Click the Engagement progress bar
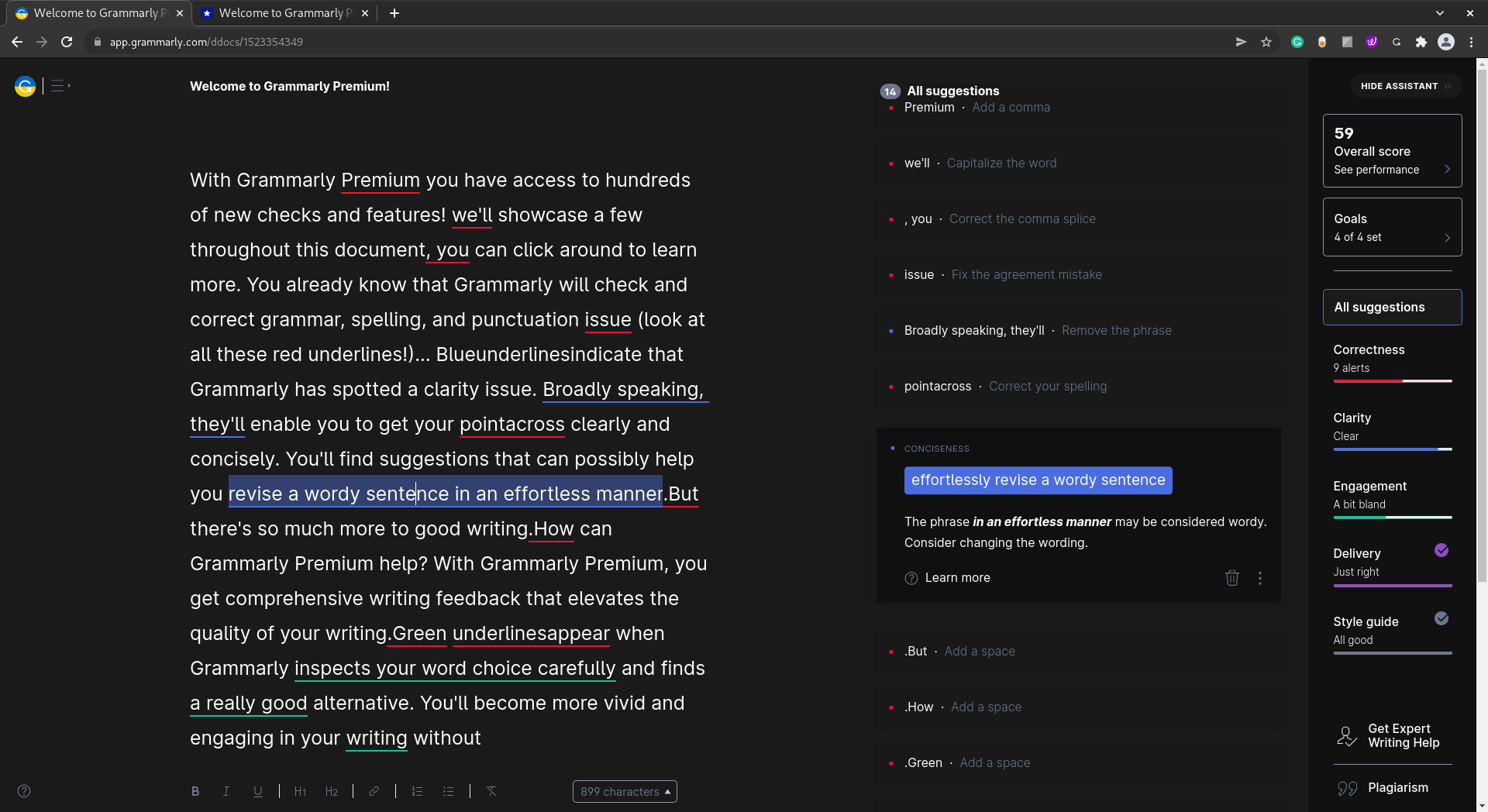1488x812 pixels. point(1392,518)
